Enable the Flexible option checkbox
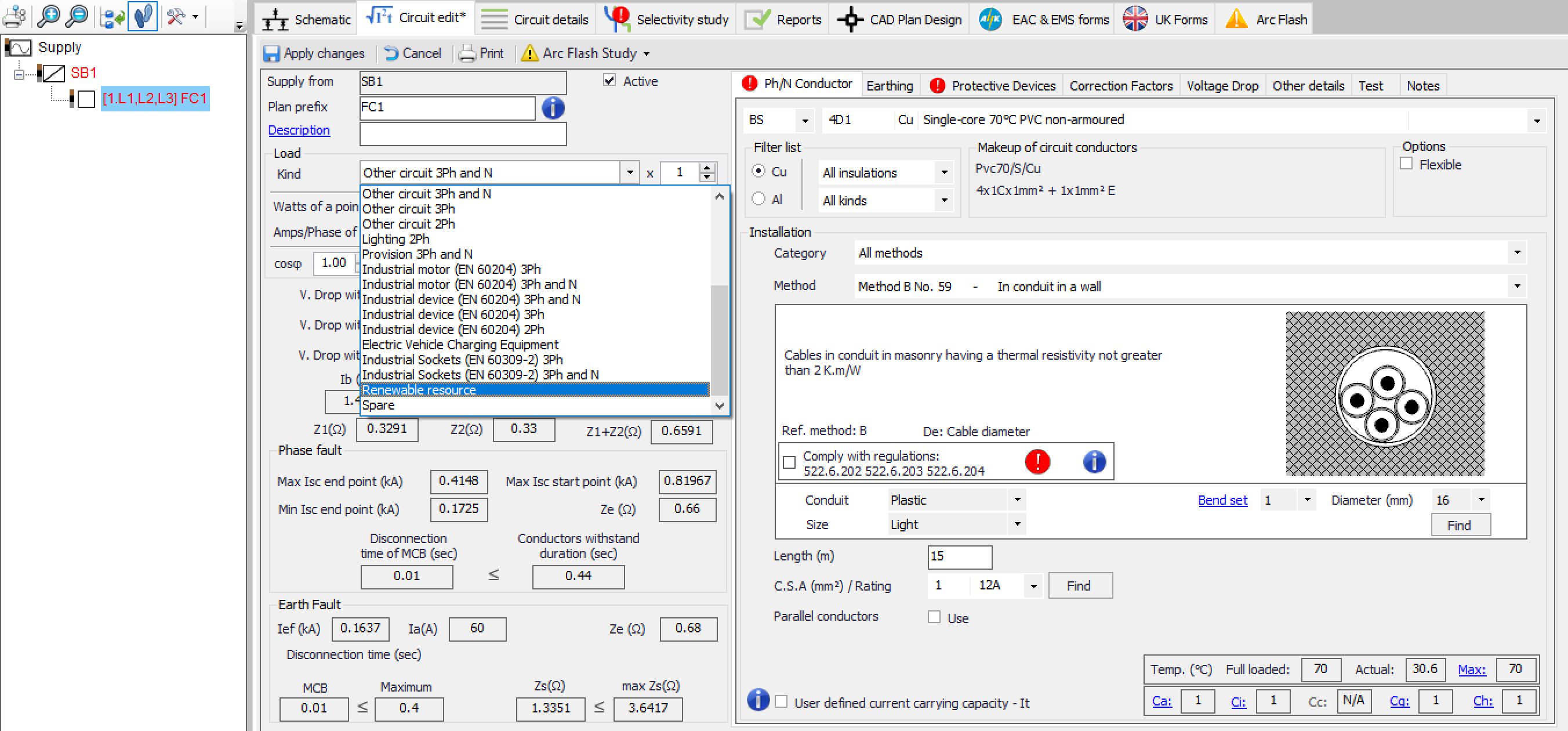1568x731 pixels. pyautogui.click(x=1406, y=164)
